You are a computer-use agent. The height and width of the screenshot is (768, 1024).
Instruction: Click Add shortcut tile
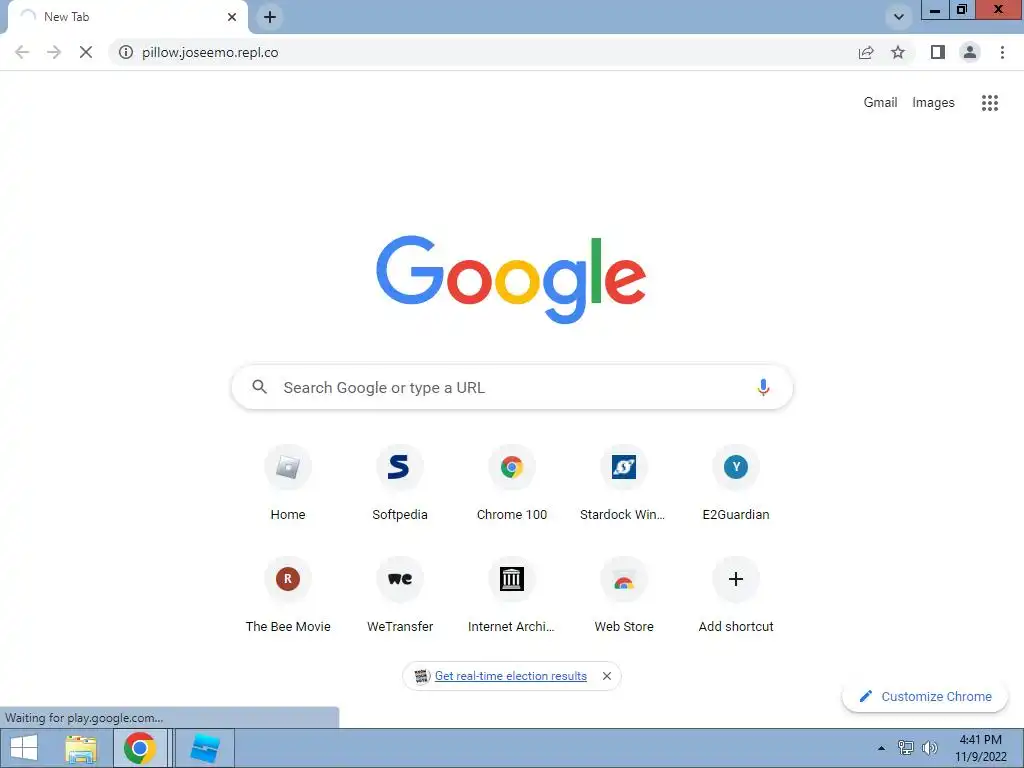coord(736,596)
